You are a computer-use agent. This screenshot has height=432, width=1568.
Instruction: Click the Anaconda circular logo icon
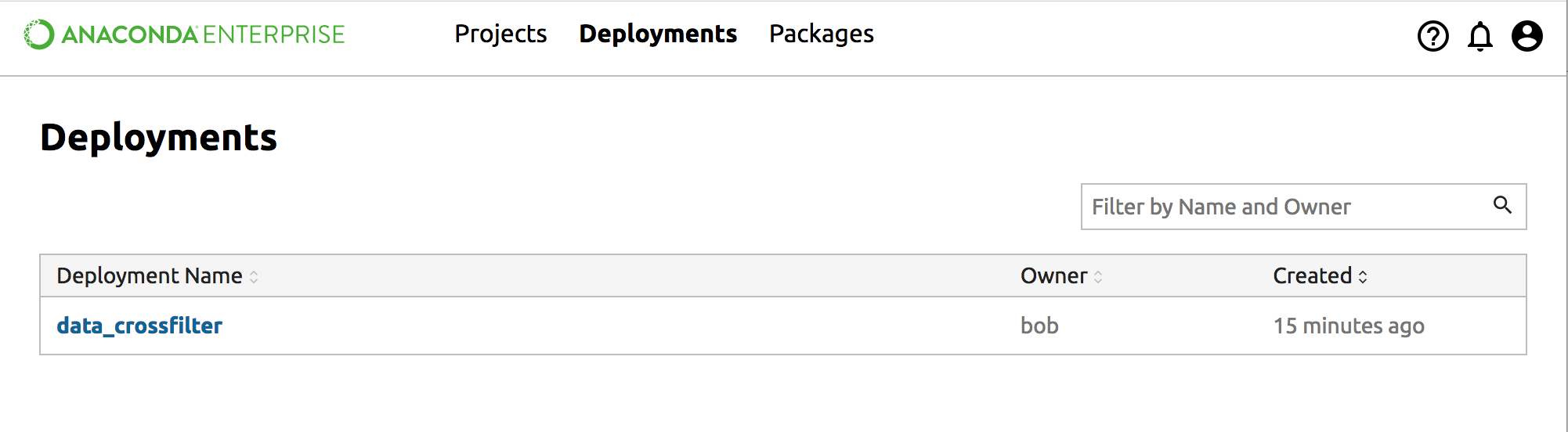[39, 34]
